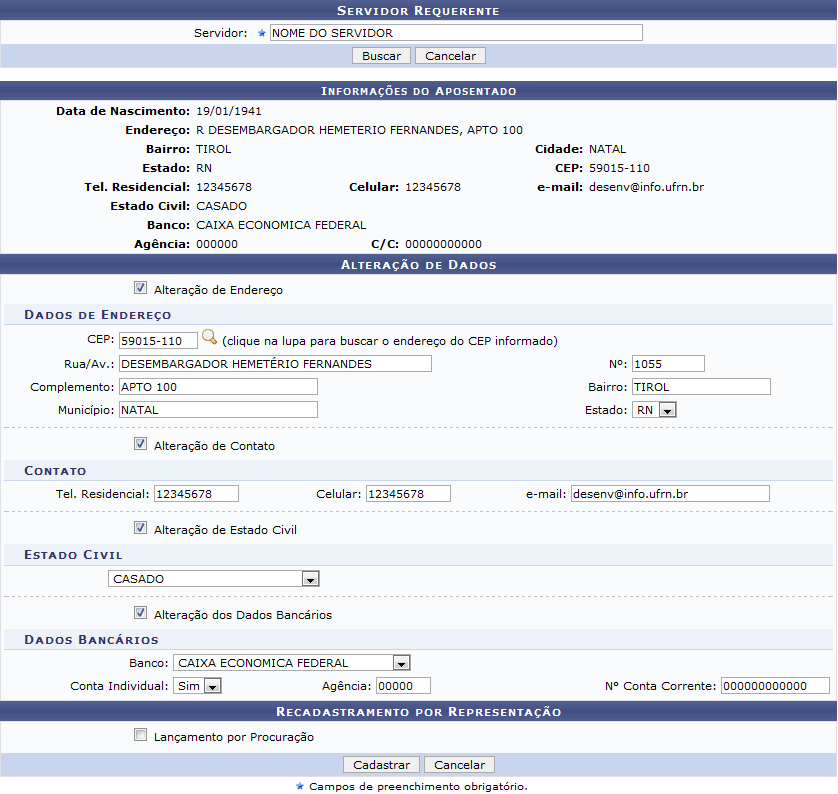The image size is (838, 794).
Task: Click the magnifying glass CEP lookup icon
Action: 209,339
